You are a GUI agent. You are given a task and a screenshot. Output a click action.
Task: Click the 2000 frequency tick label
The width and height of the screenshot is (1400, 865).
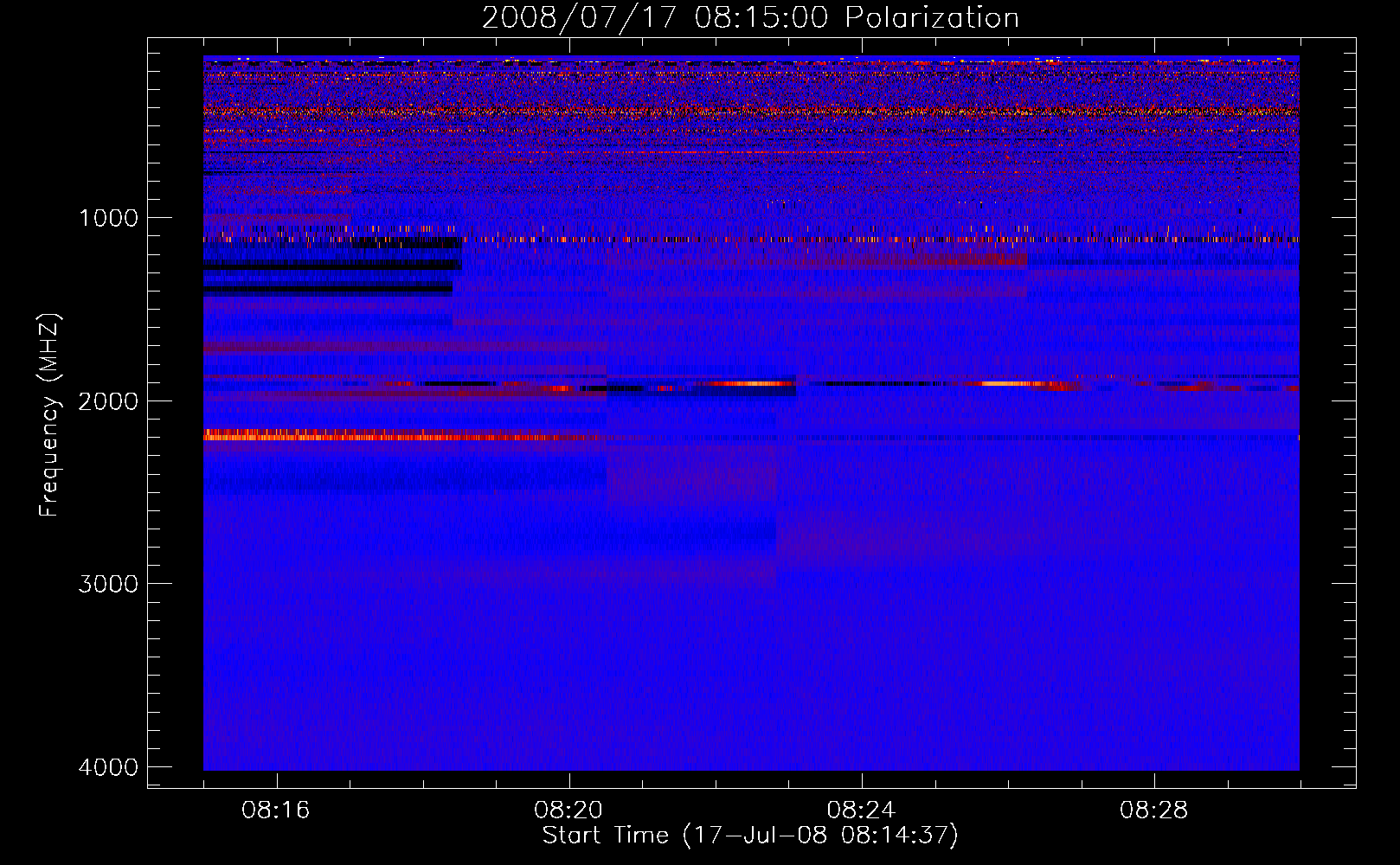(x=109, y=400)
